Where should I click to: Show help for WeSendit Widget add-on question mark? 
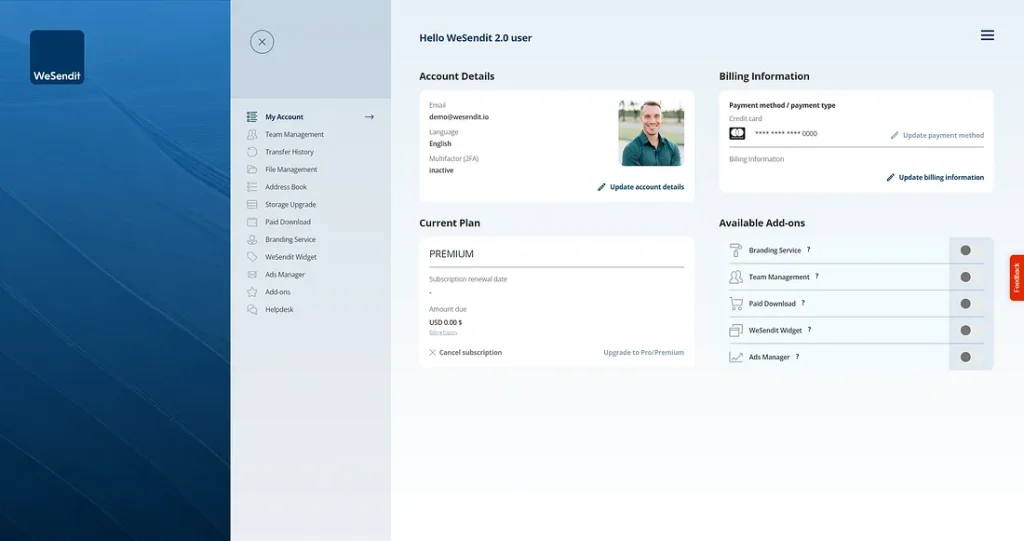pyautogui.click(x=809, y=330)
